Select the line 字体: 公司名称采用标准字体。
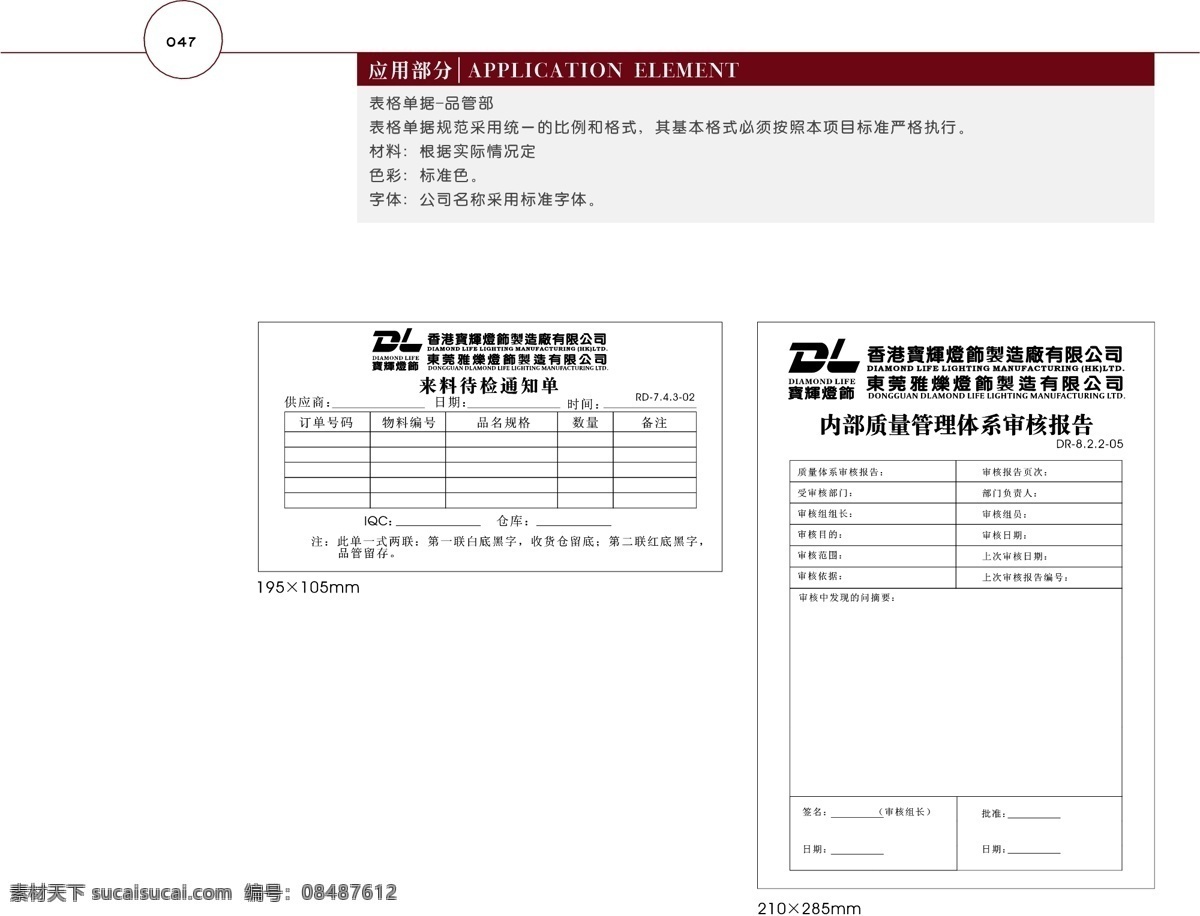Image resolution: width=1200 pixels, height=916 pixels. click(x=484, y=199)
